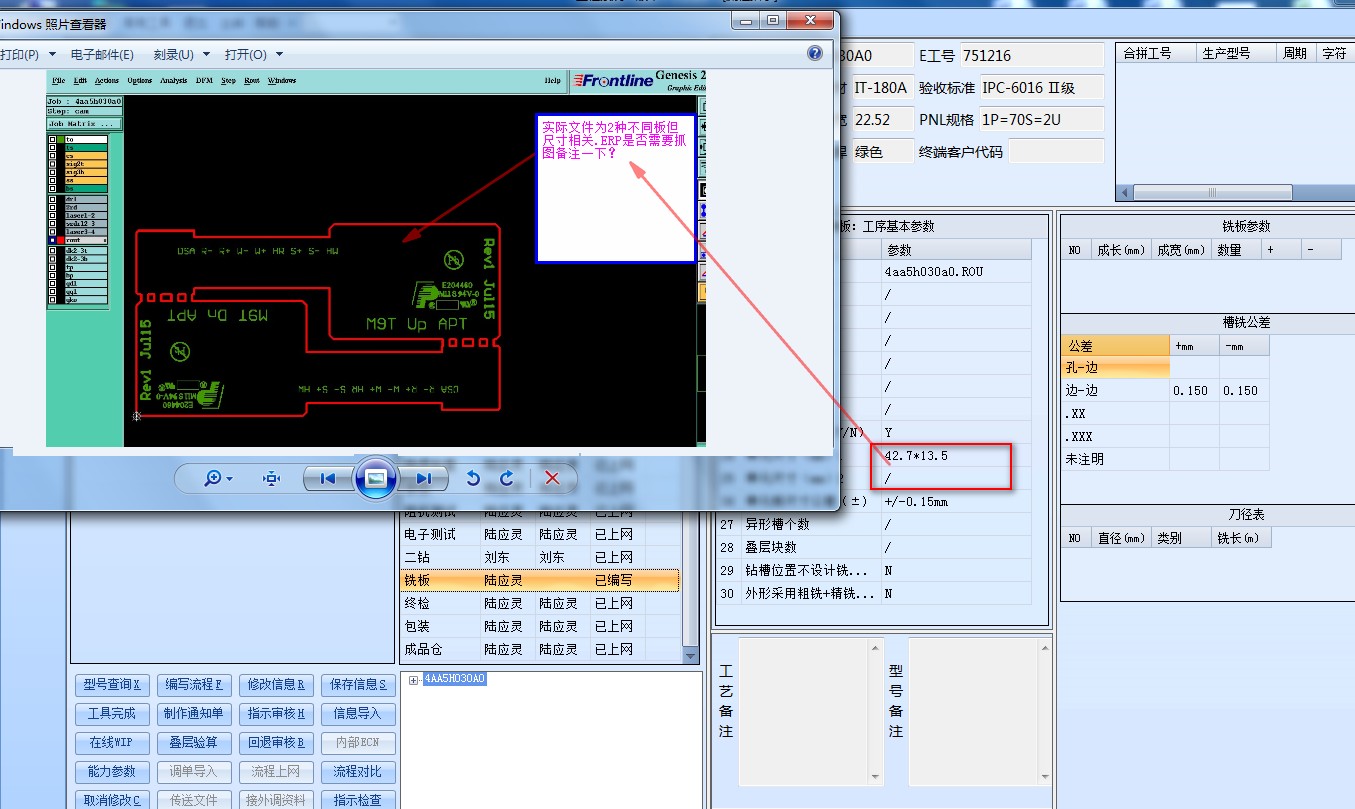This screenshot has width=1355, height=809.
Task: Click the 4aa5h030a0.ROU parameter cell
Action: pos(955,272)
